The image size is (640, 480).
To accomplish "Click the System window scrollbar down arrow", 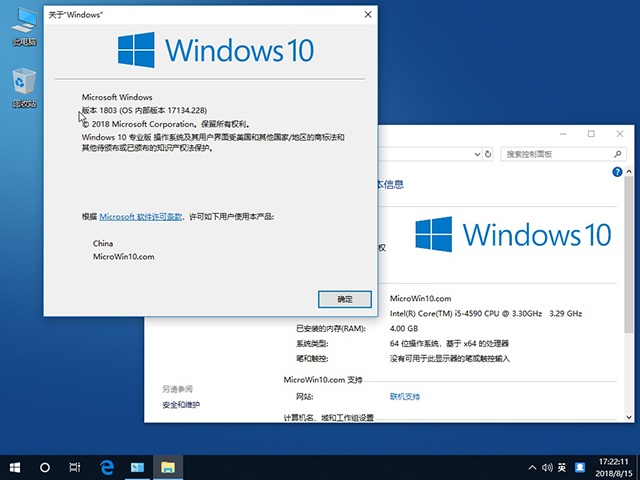I will point(629,417).
